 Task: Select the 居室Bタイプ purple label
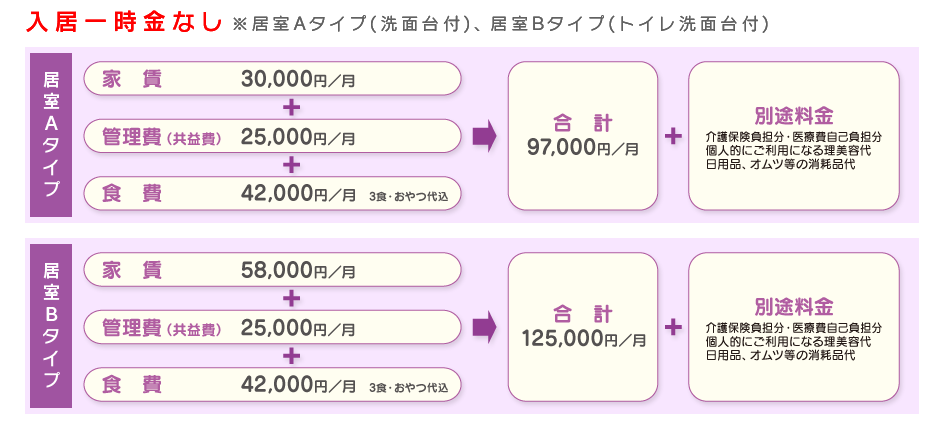coord(51,327)
